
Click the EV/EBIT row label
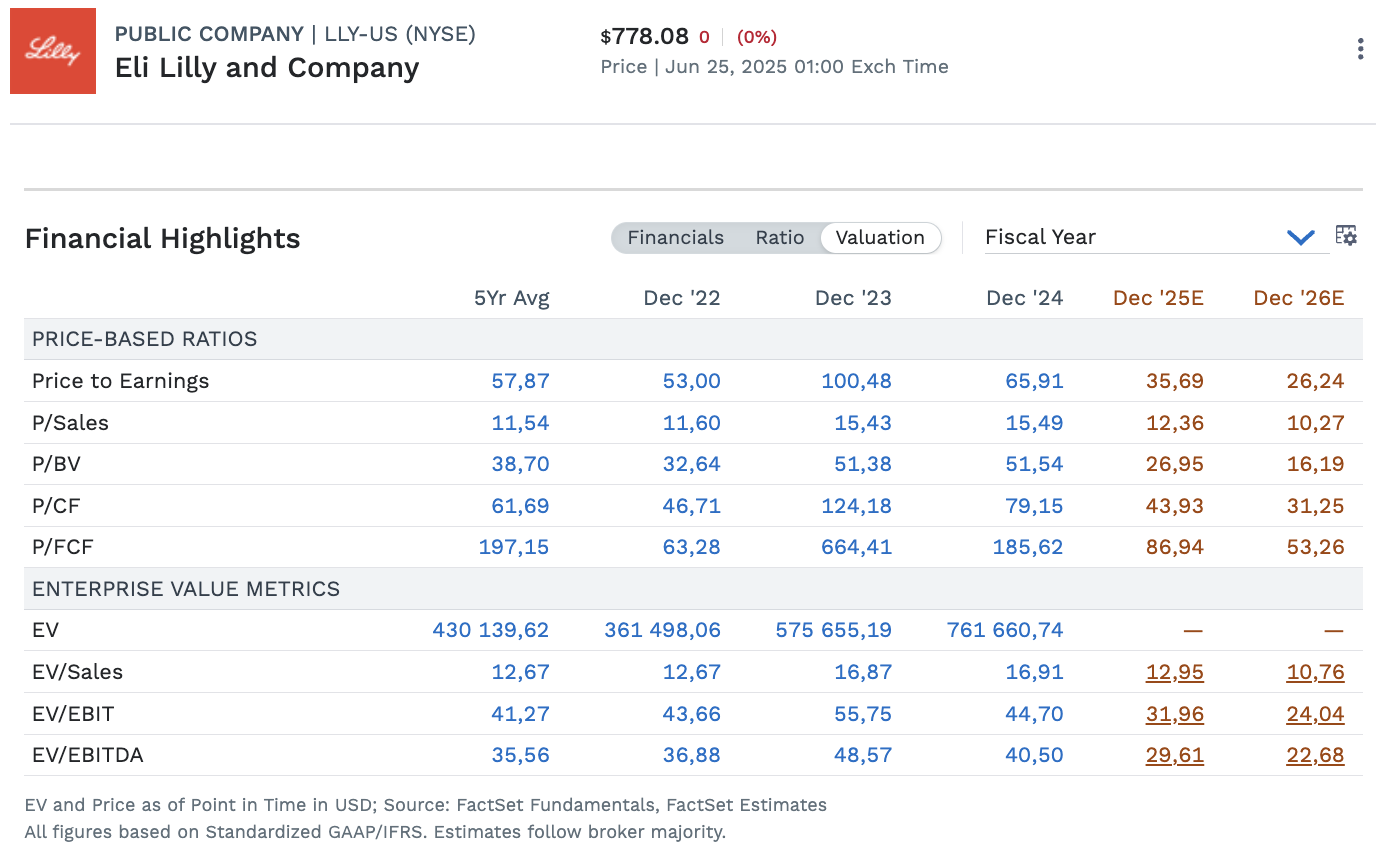pos(73,714)
